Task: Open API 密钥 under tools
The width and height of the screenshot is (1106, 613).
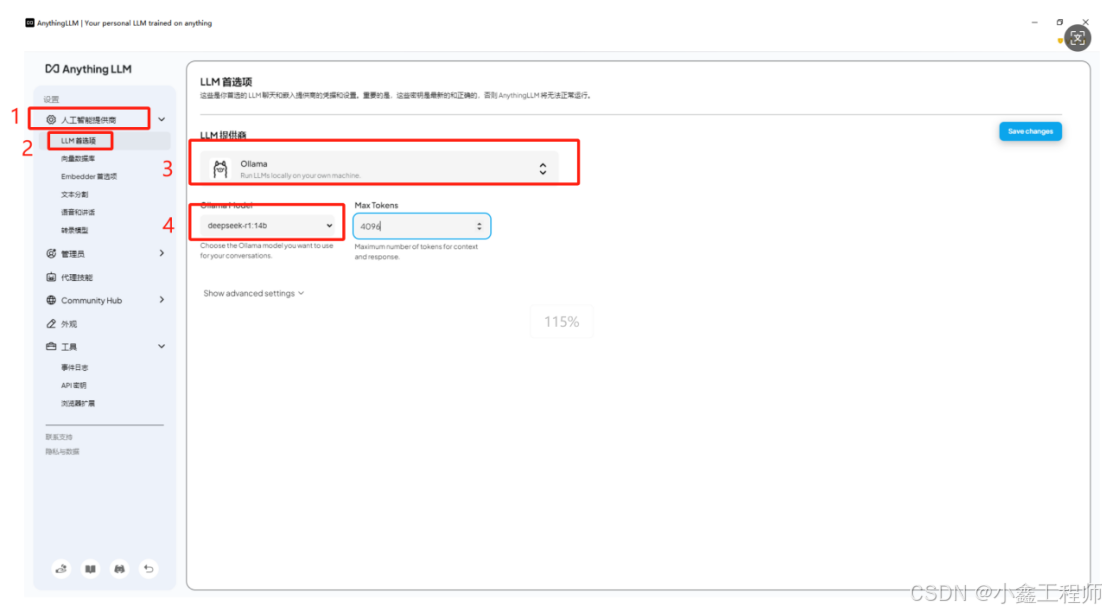Action: (73, 386)
